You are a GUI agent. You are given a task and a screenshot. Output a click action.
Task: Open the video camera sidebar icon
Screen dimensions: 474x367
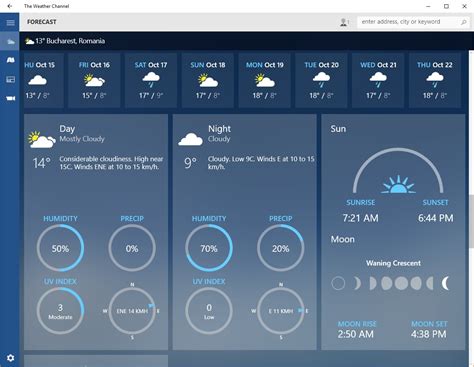pyautogui.click(x=10, y=98)
